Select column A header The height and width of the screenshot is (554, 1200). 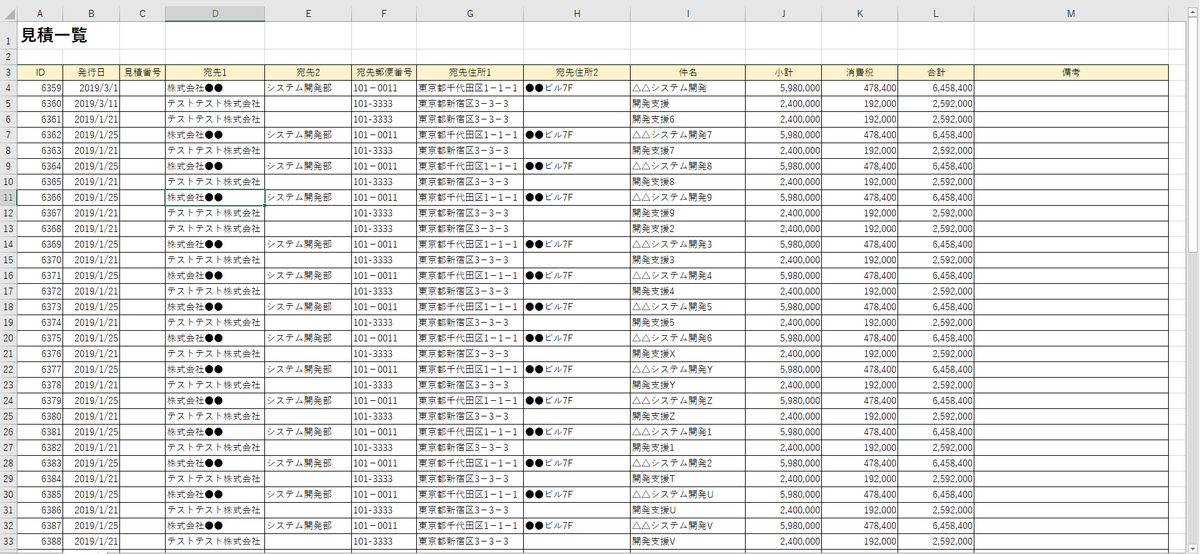tap(40, 14)
